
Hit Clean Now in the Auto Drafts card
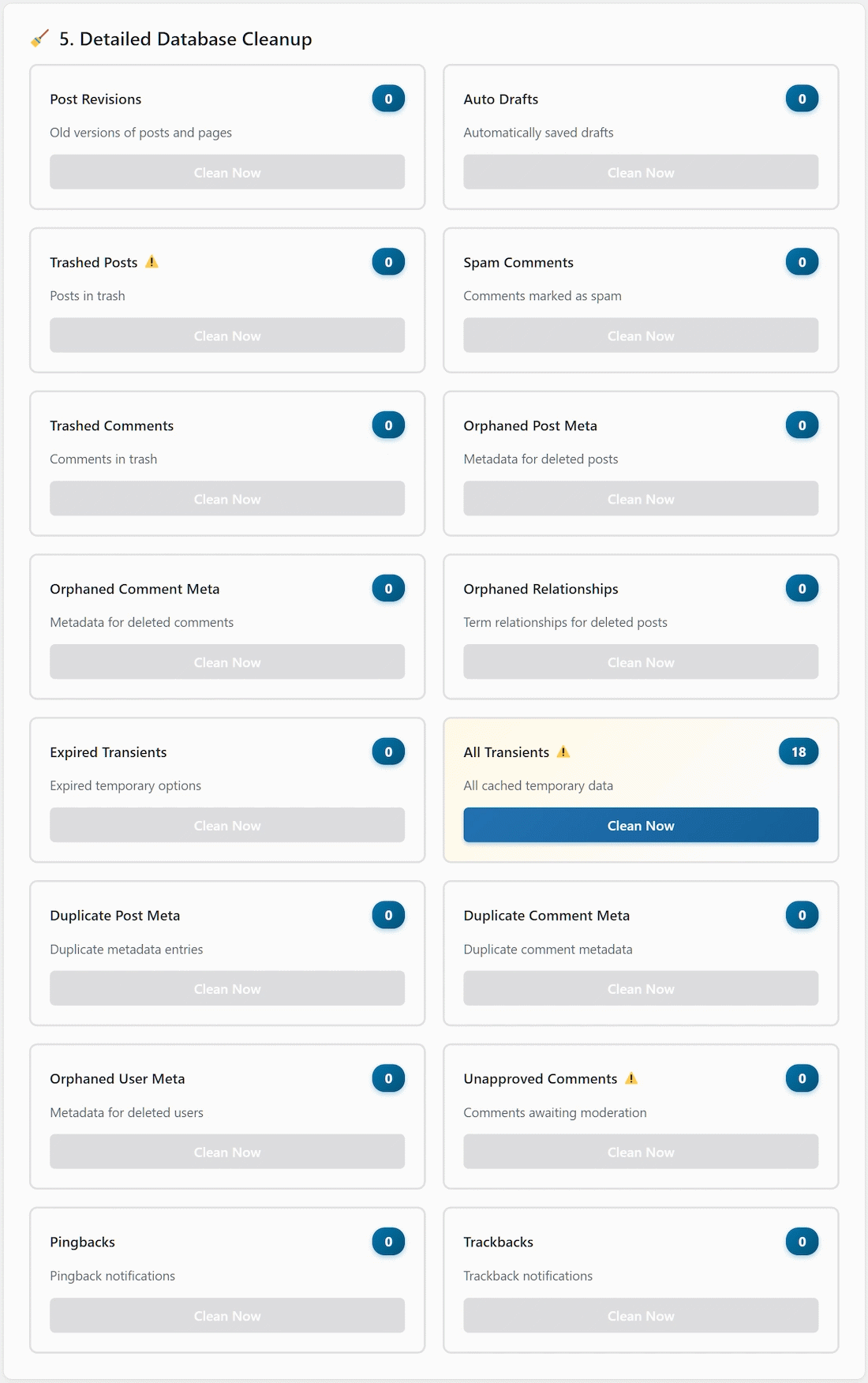click(640, 172)
